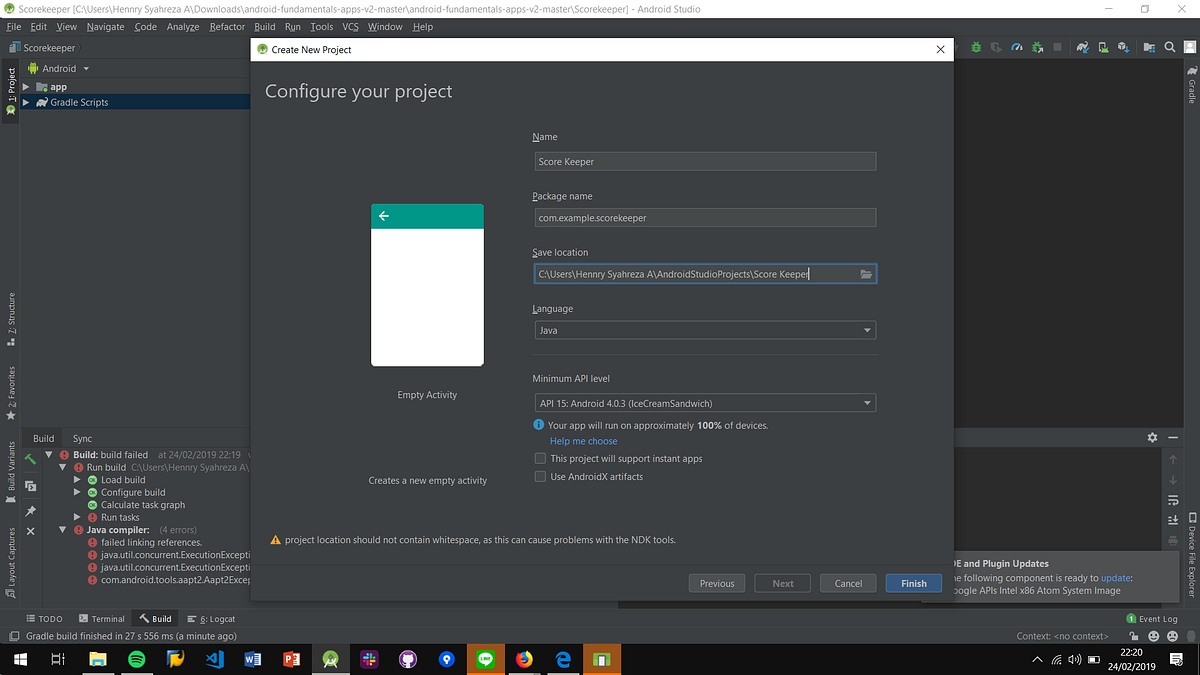The height and width of the screenshot is (675, 1200).
Task: Open Visual Studio Code from taskbar
Action: pyautogui.click(x=214, y=660)
